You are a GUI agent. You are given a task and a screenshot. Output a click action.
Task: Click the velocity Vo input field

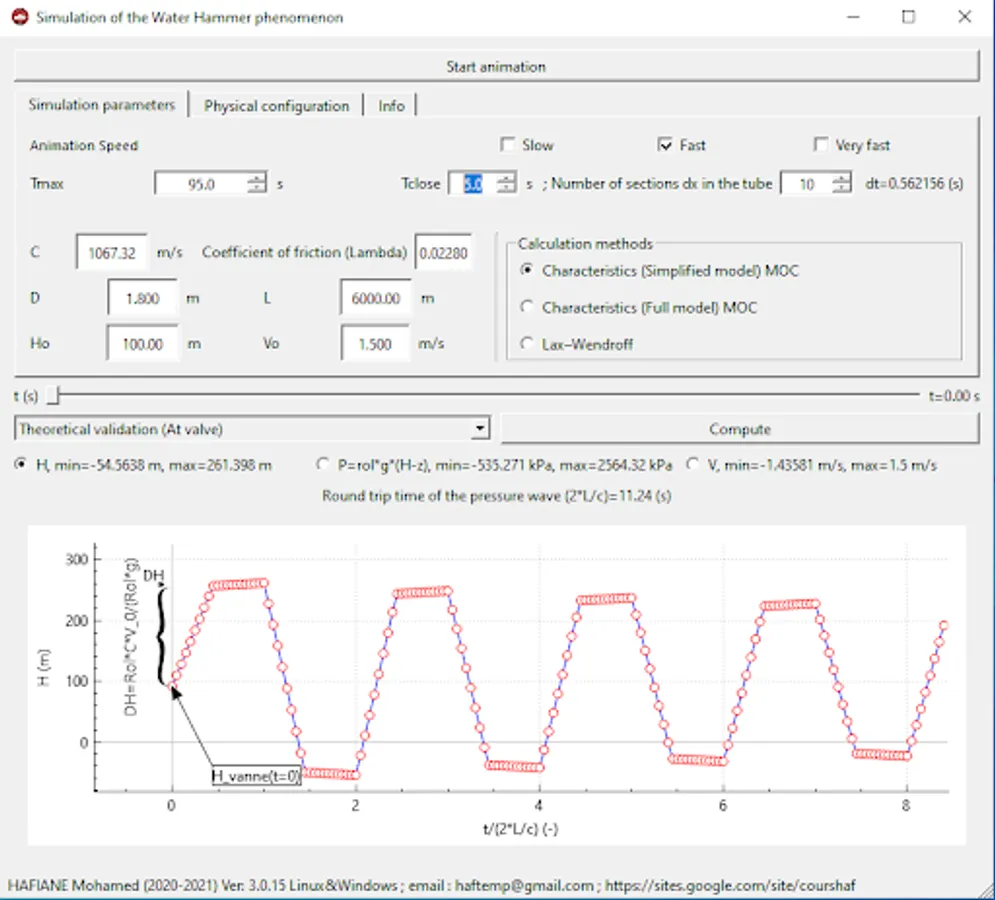(376, 343)
